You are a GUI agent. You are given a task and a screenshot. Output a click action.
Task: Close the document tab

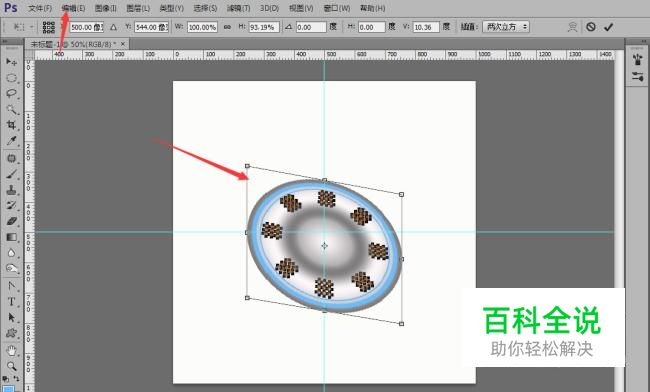[x=123, y=44]
